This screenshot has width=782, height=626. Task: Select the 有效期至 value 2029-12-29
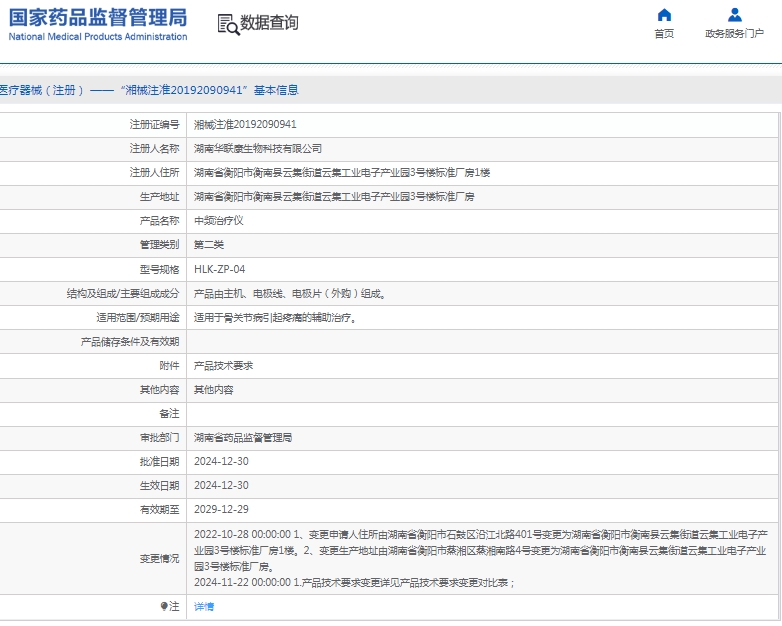221,509
